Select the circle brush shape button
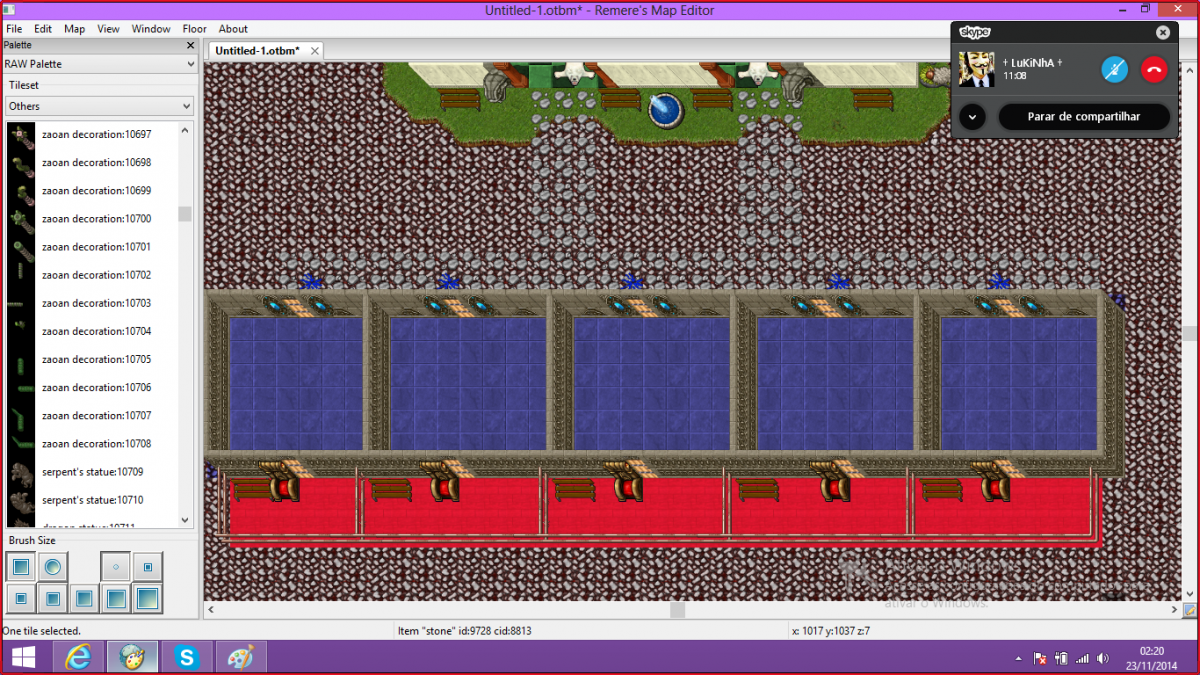This screenshot has width=1200, height=675. (x=53, y=567)
